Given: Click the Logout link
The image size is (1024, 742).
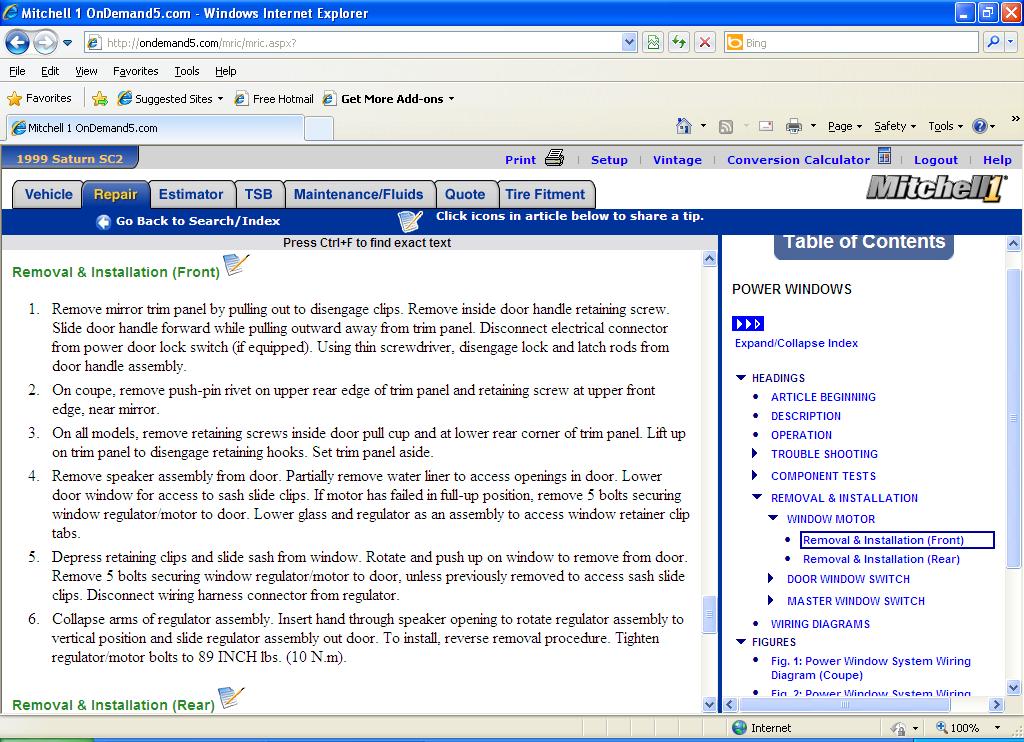Looking at the screenshot, I should pyautogui.click(x=936, y=160).
